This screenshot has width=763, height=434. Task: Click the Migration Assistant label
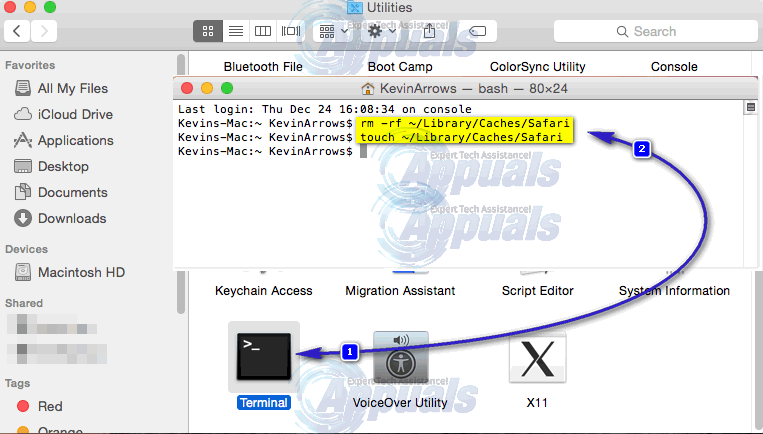click(400, 291)
